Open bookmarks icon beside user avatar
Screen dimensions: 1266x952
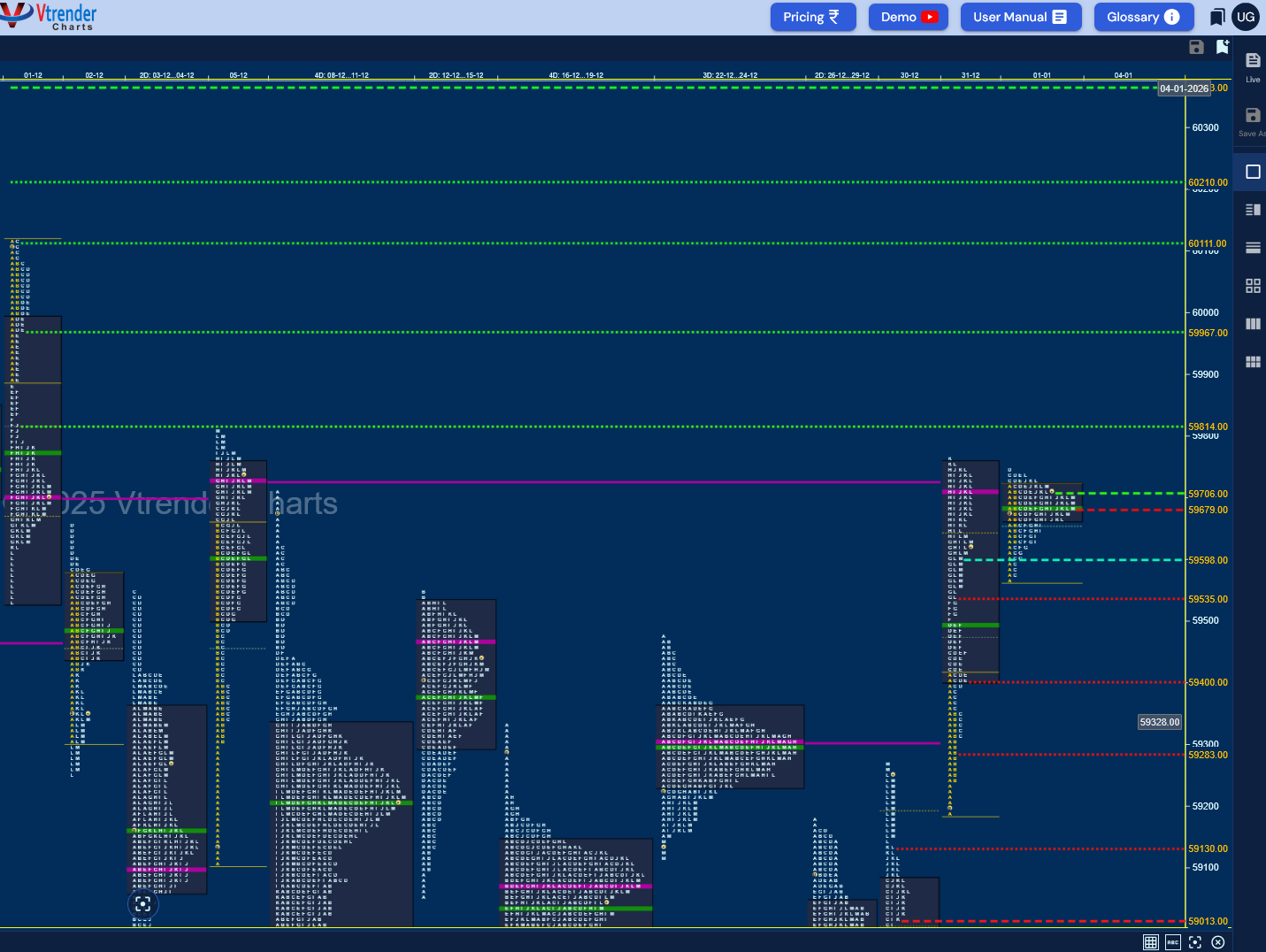point(1217,17)
